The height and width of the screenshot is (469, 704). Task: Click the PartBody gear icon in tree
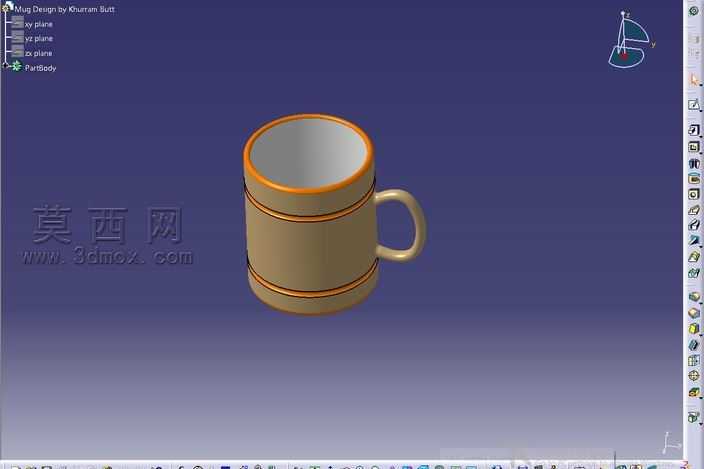pos(17,67)
